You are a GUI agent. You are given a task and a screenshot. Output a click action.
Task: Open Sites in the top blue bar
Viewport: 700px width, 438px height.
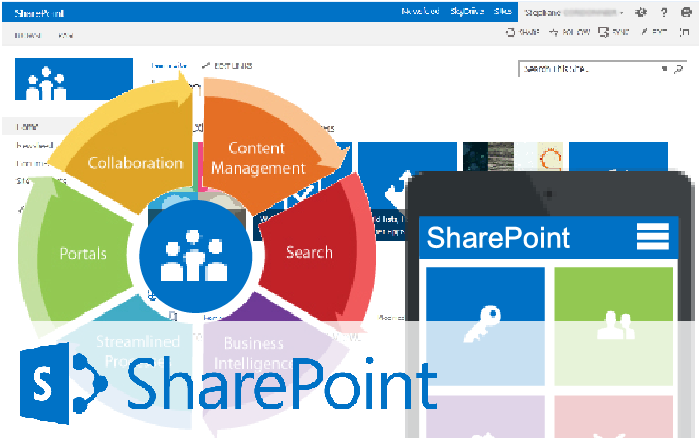pos(503,11)
